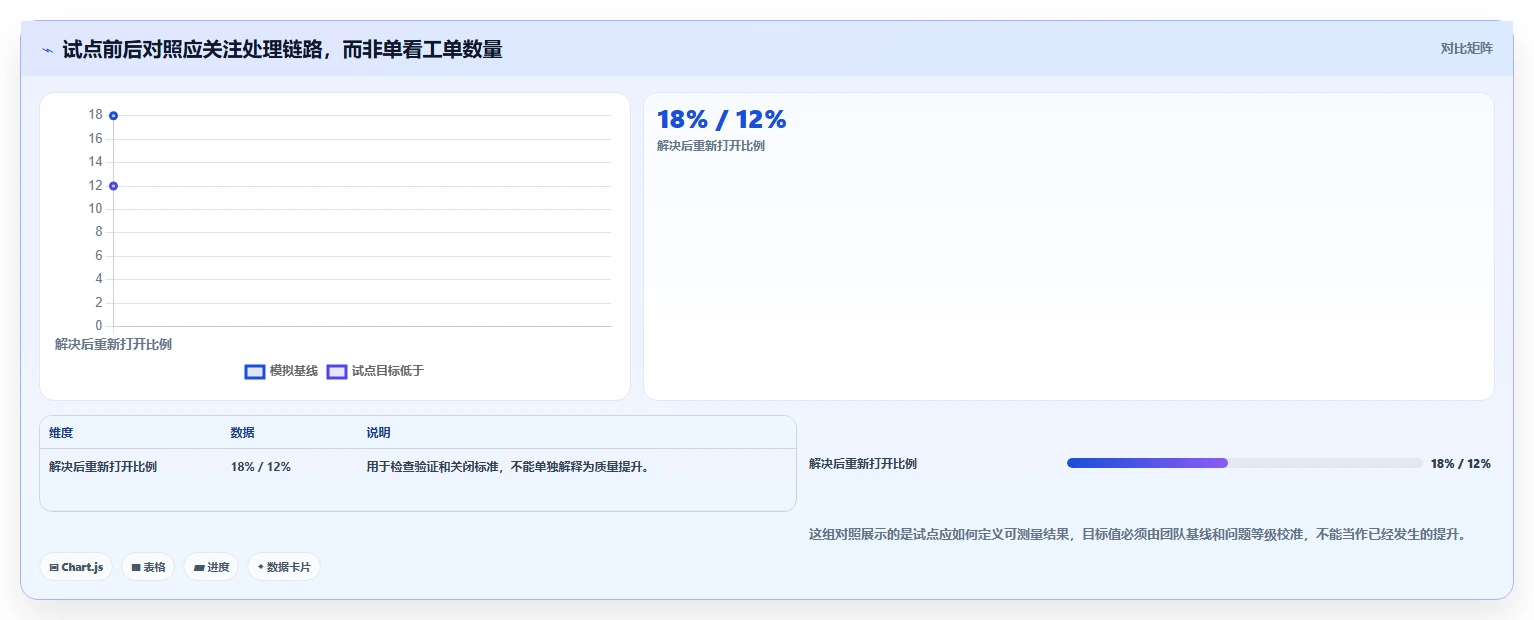The width and height of the screenshot is (1534, 620).
Task: Click the 对比矩阵 label in header
Action: [x=1466, y=49]
